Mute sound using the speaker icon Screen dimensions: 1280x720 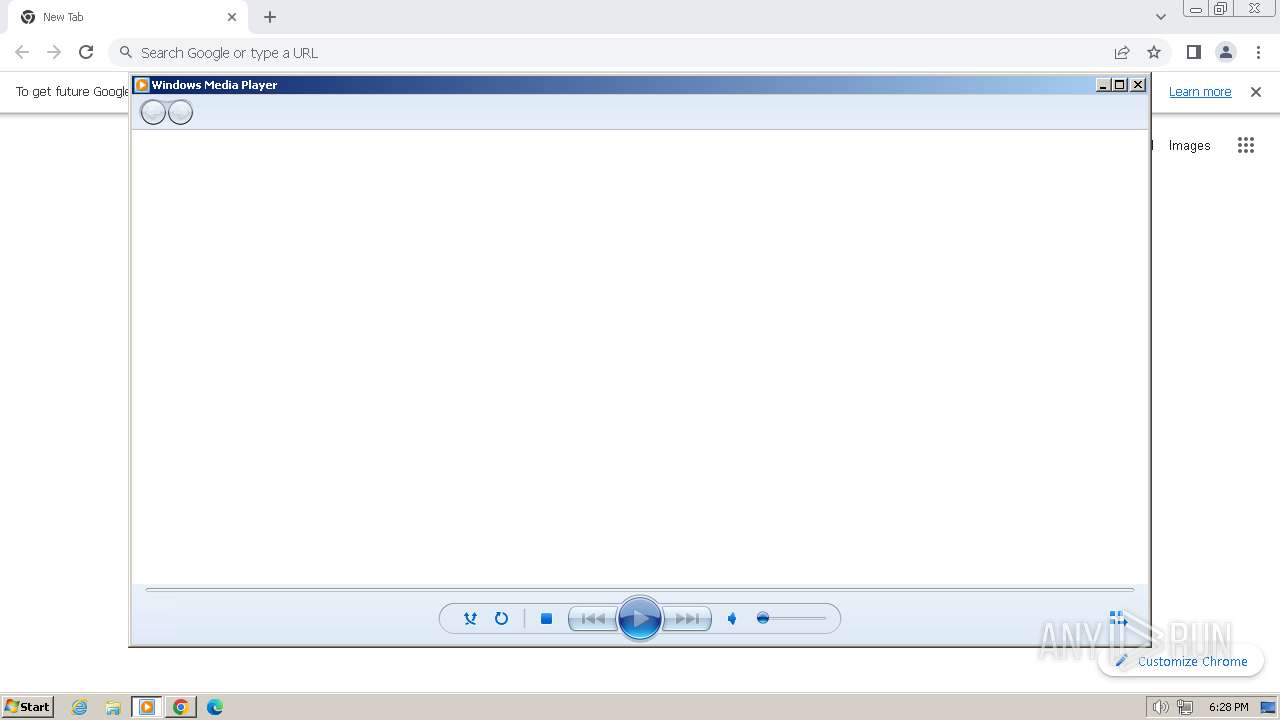point(732,619)
